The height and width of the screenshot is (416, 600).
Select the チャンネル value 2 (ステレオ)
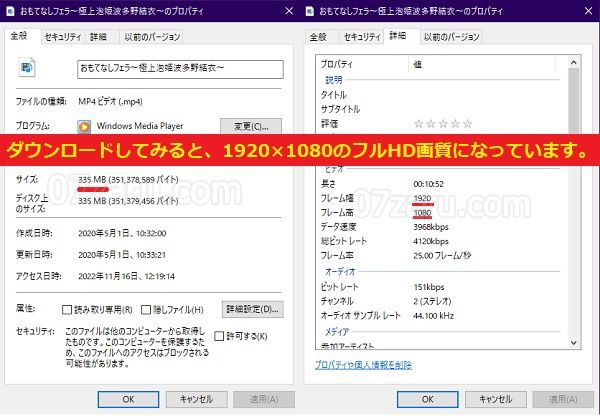[x=432, y=301]
